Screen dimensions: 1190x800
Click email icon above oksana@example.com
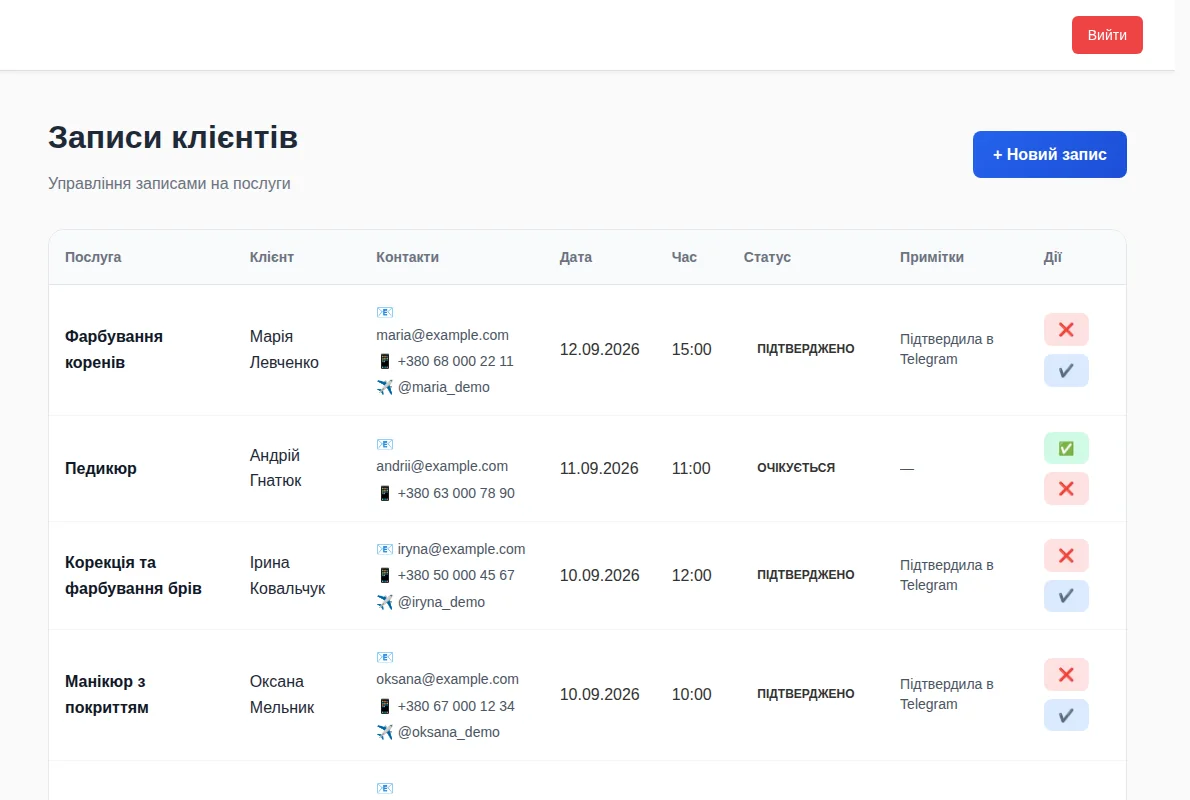(x=385, y=657)
